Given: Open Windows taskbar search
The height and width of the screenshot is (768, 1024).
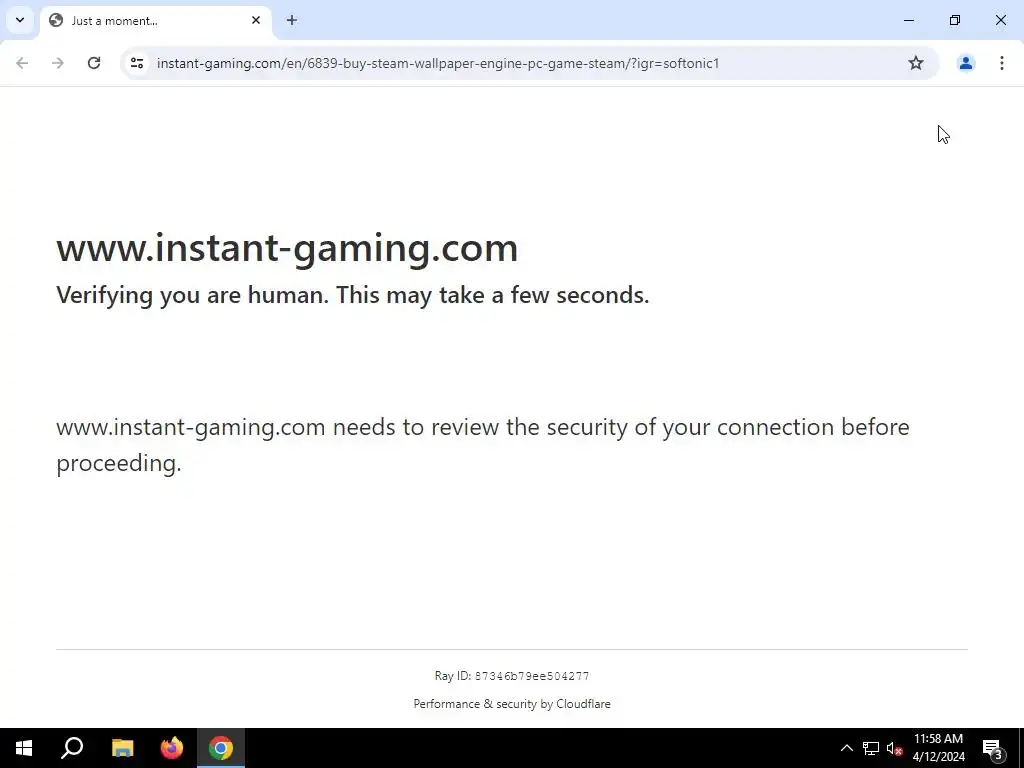Looking at the screenshot, I should (72, 748).
